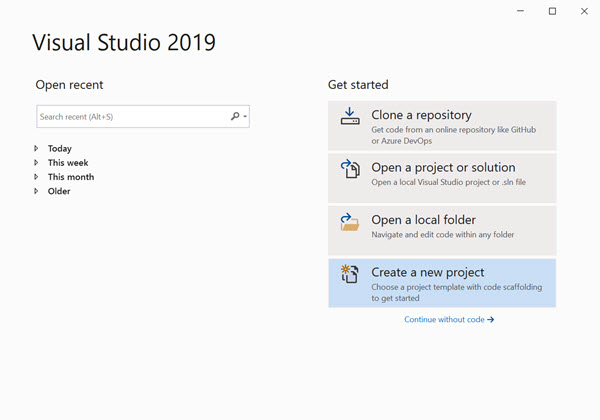Click the 'Open a local Visual Studio project' description
The width and height of the screenshot is (600, 420).
448,182
